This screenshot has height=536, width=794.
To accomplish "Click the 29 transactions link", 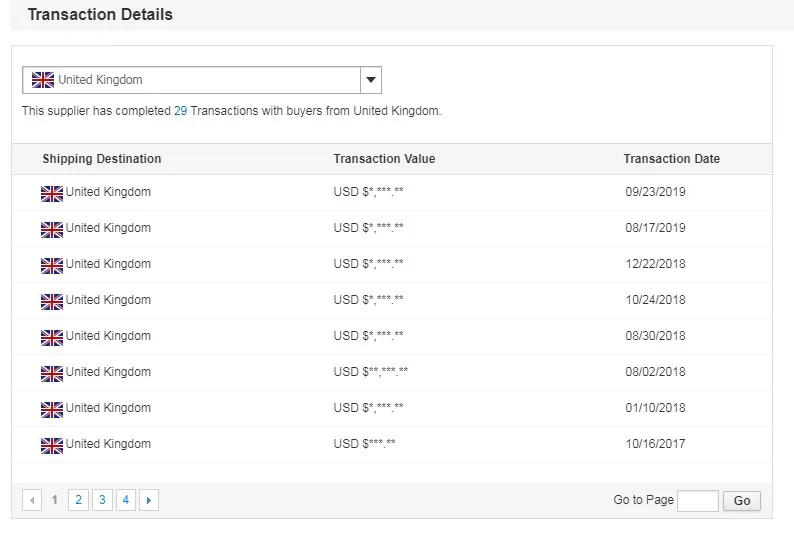I will [180, 111].
